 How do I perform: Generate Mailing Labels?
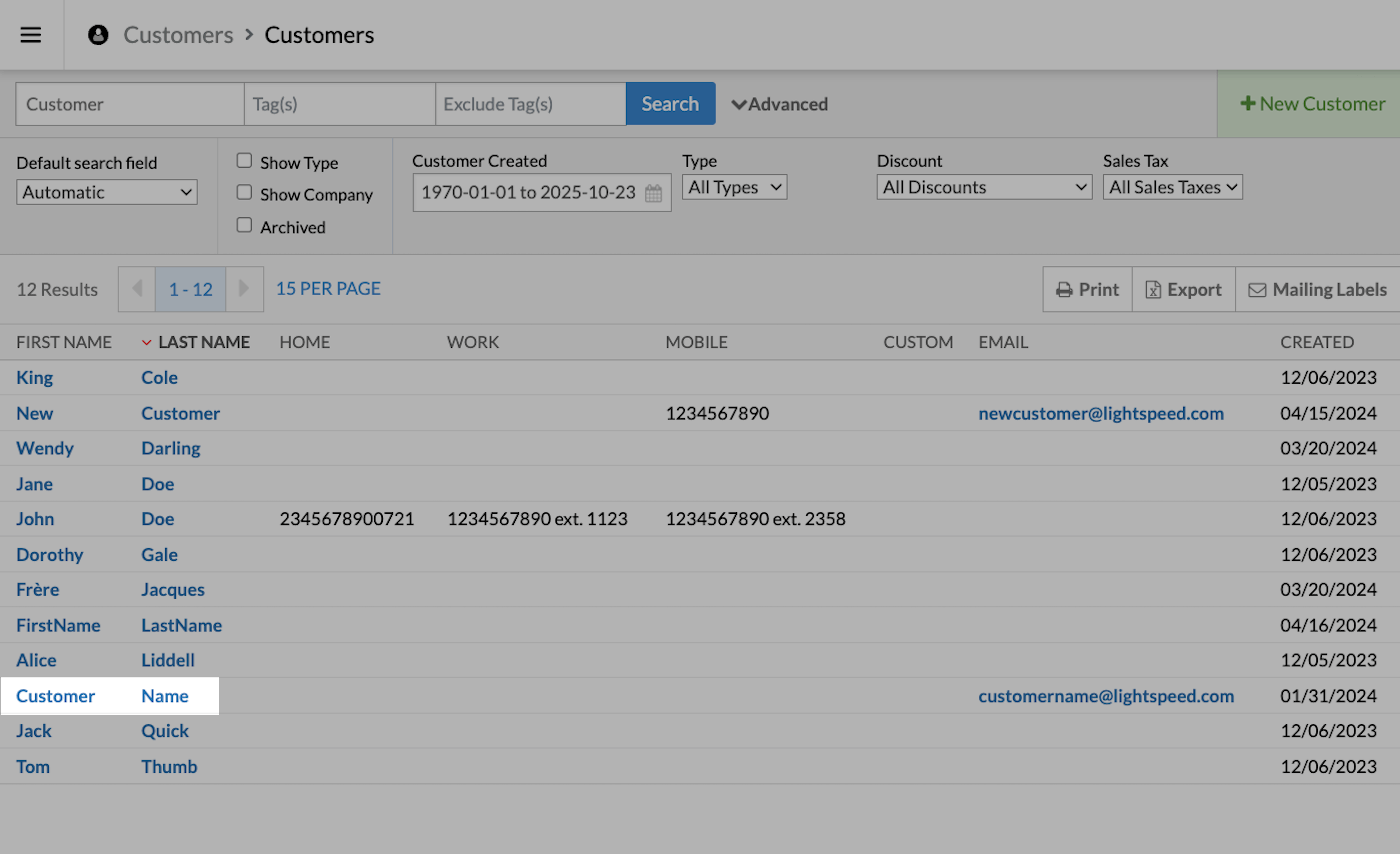coord(1317,289)
